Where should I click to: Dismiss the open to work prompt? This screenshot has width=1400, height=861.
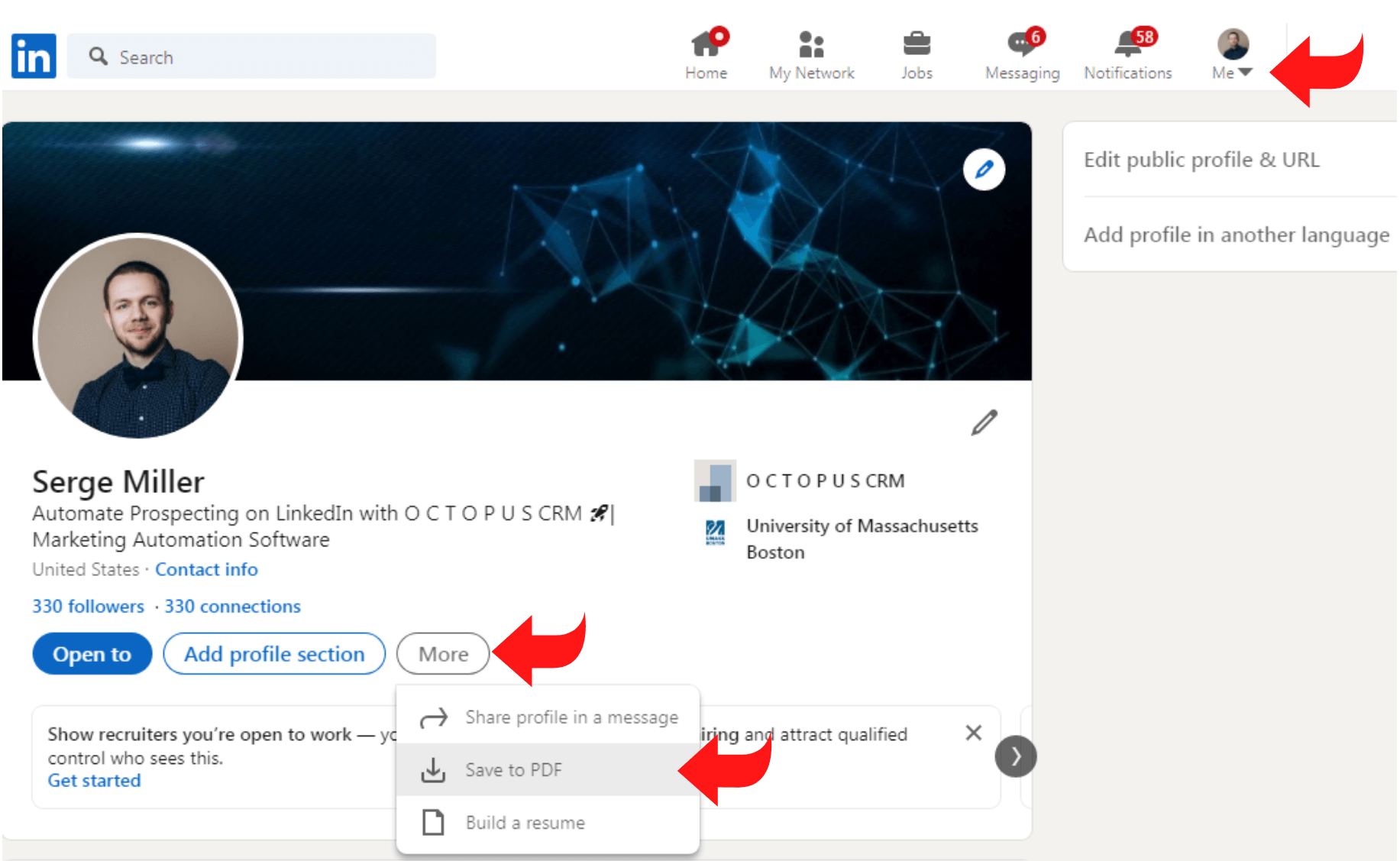tap(973, 733)
